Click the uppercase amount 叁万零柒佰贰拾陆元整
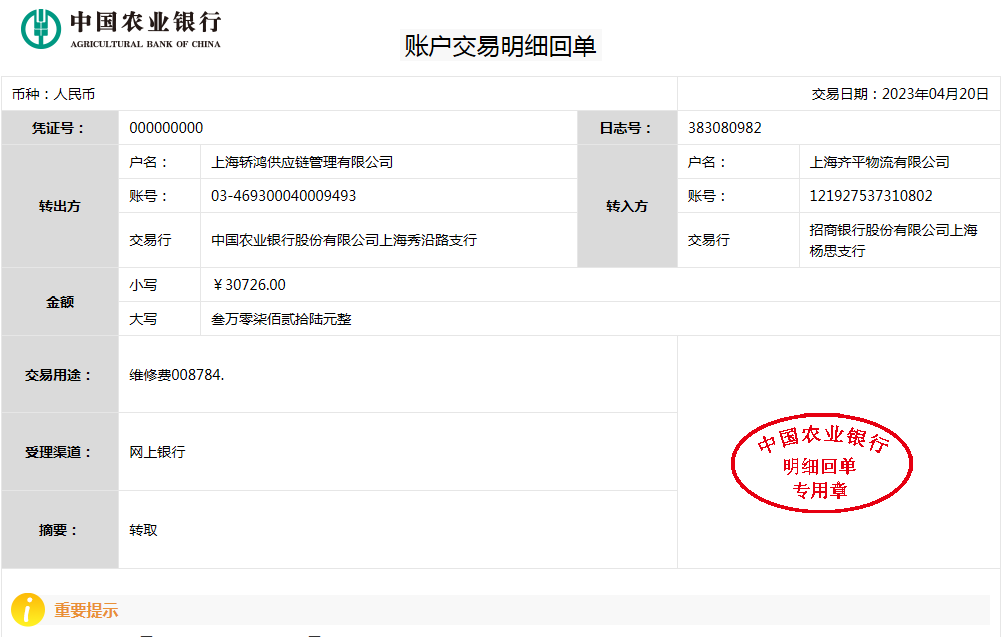 [x=281, y=319]
